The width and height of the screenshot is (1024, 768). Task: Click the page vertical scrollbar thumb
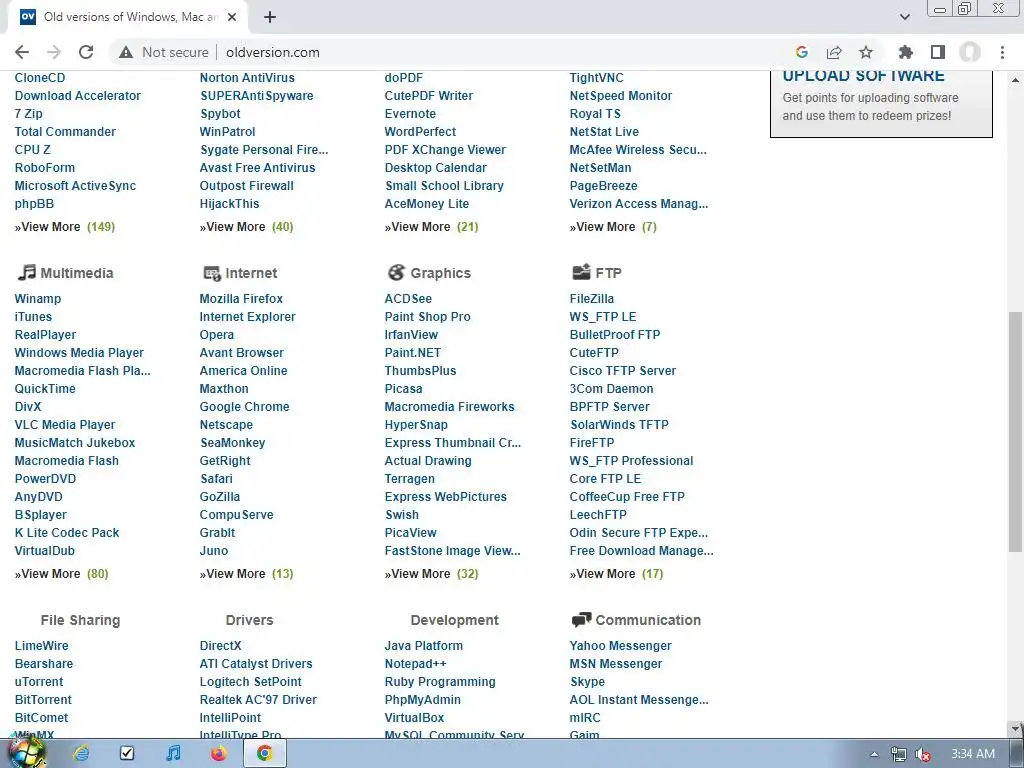pyautogui.click(x=1015, y=431)
